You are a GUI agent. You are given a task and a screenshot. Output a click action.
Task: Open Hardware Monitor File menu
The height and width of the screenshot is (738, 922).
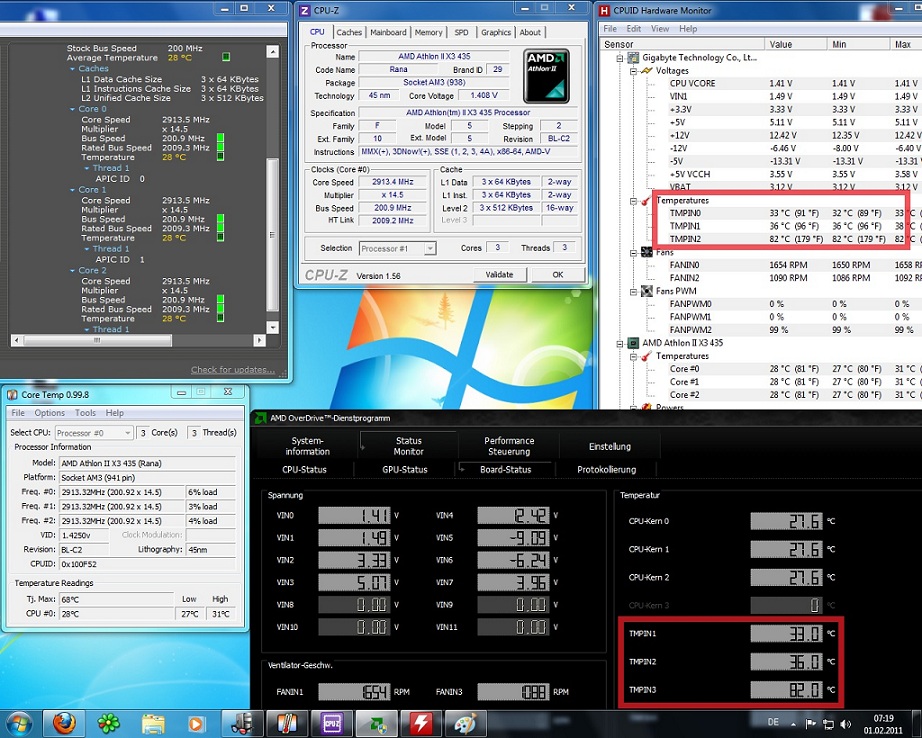[x=610, y=29]
